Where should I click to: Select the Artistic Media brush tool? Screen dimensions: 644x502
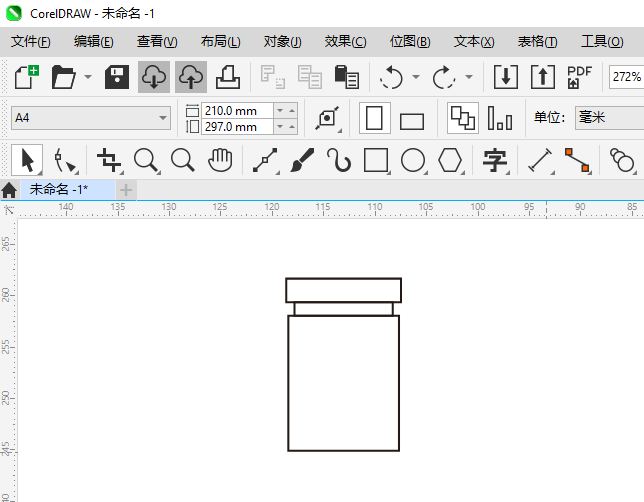point(302,160)
